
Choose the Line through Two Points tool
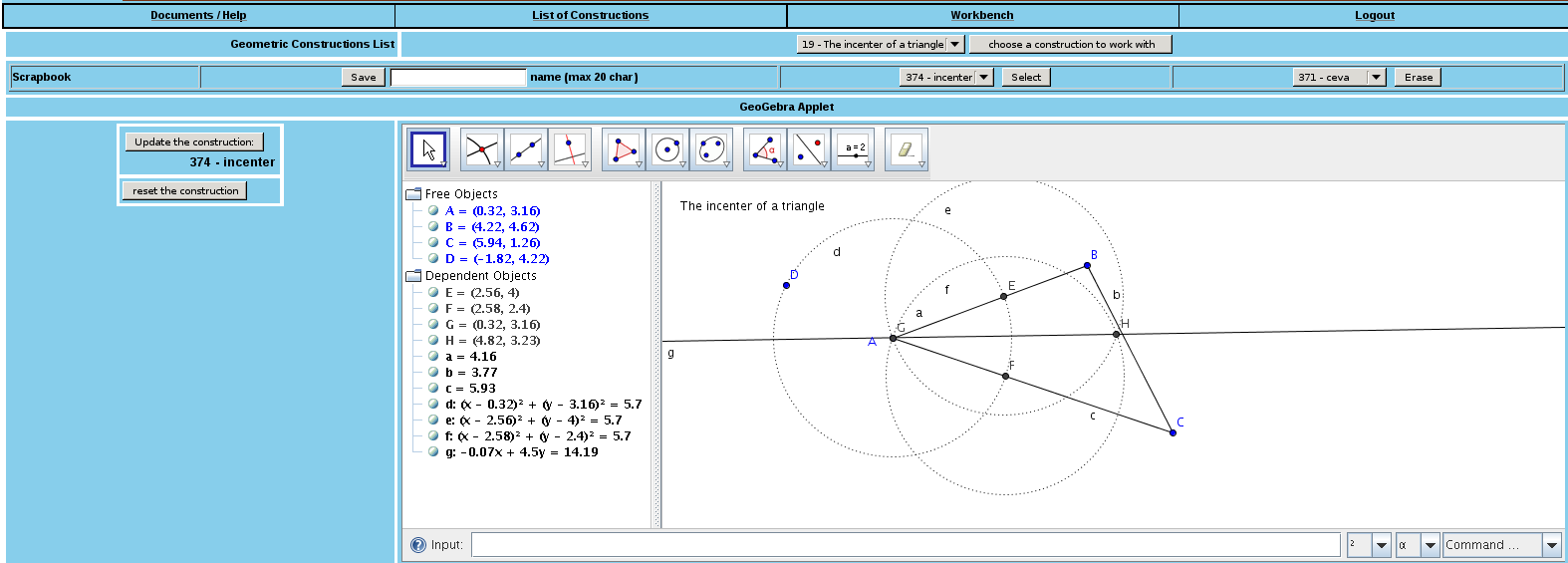(525, 149)
